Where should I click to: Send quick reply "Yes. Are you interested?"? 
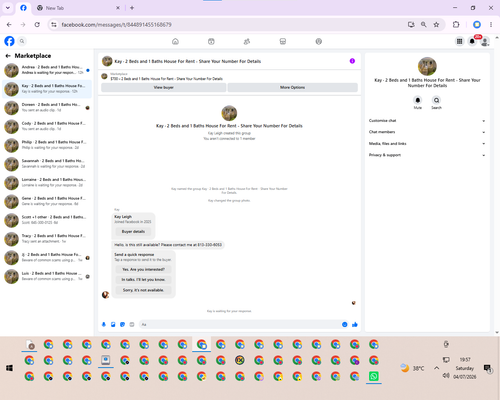pos(143,269)
